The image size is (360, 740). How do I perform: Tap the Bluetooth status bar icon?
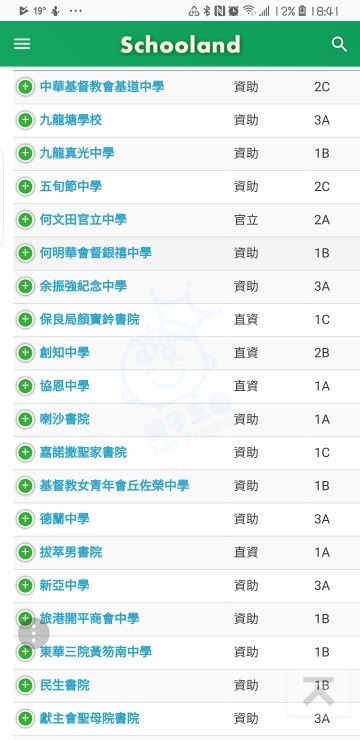coord(206,11)
